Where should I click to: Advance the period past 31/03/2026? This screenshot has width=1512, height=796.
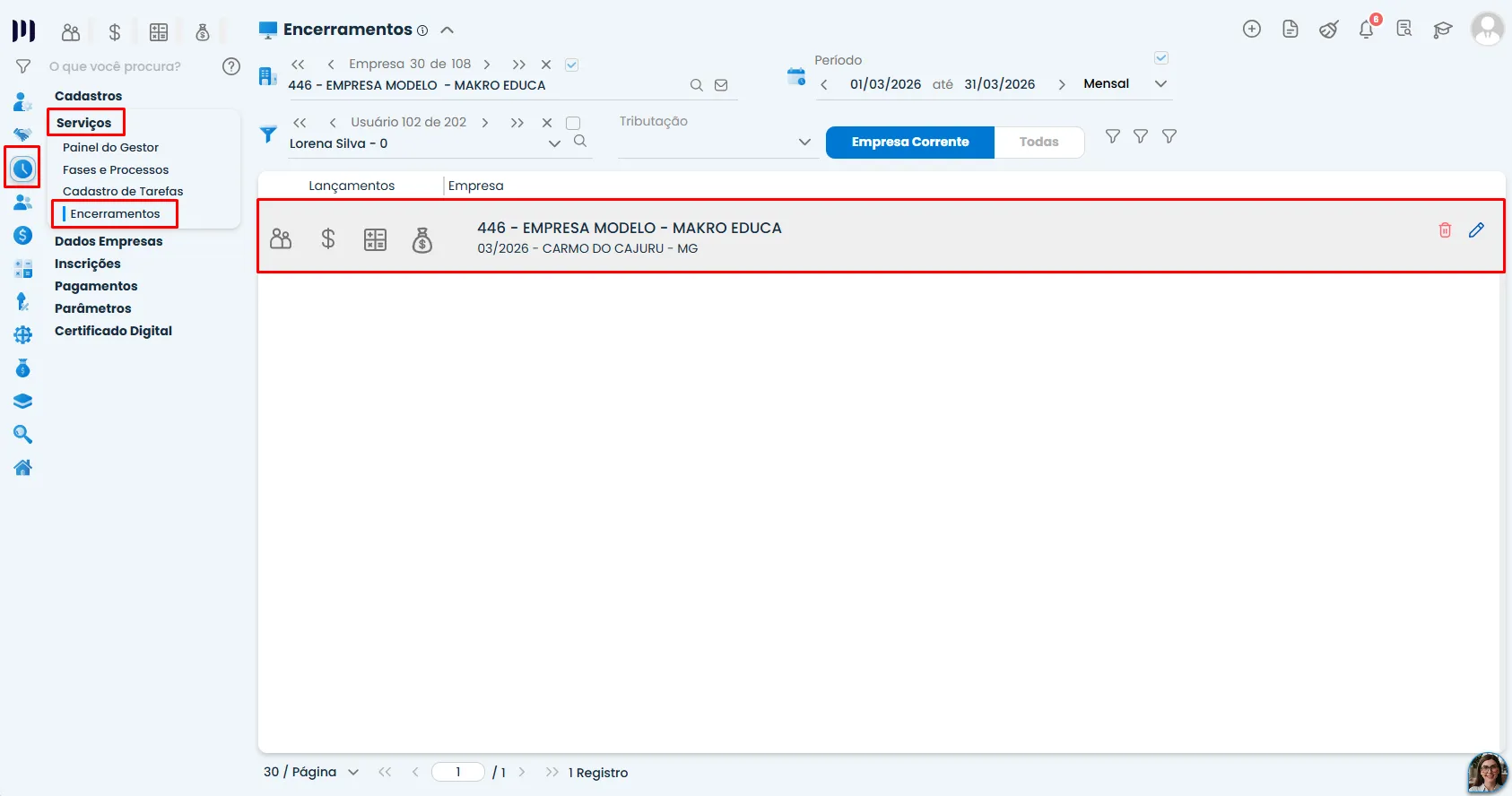(1062, 84)
